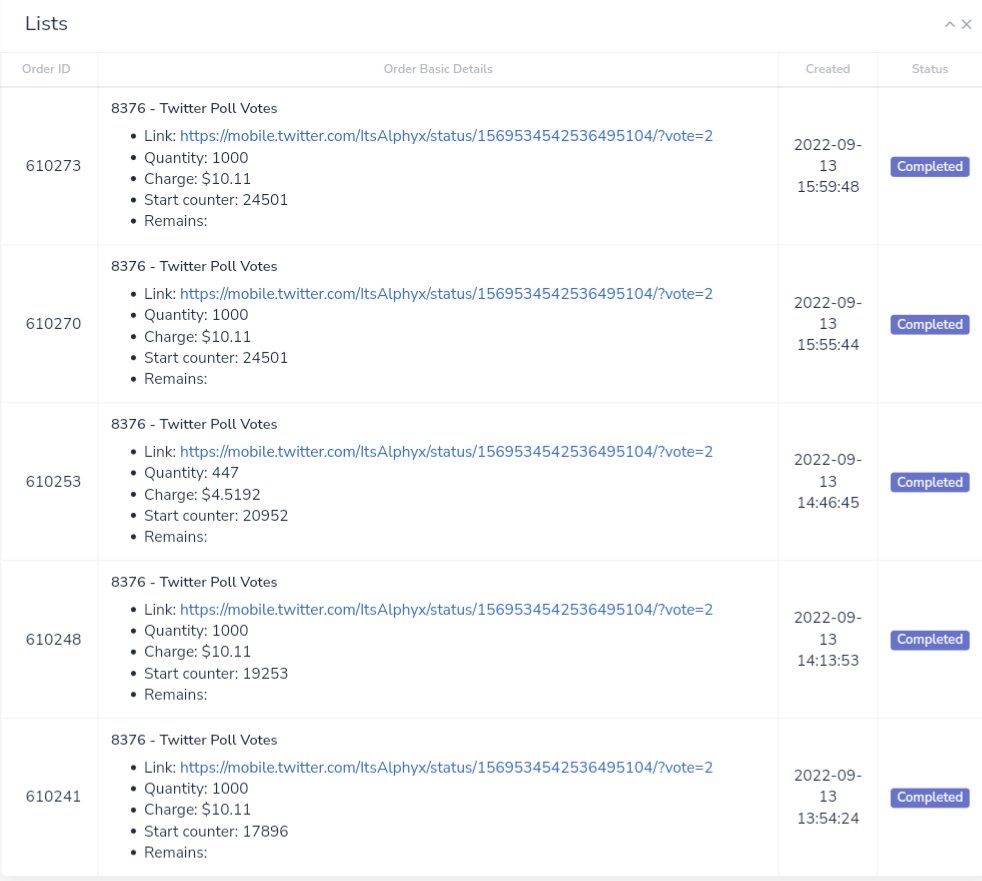Click created time 14:46:45
This screenshot has width=982, height=881.
click(828, 502)
